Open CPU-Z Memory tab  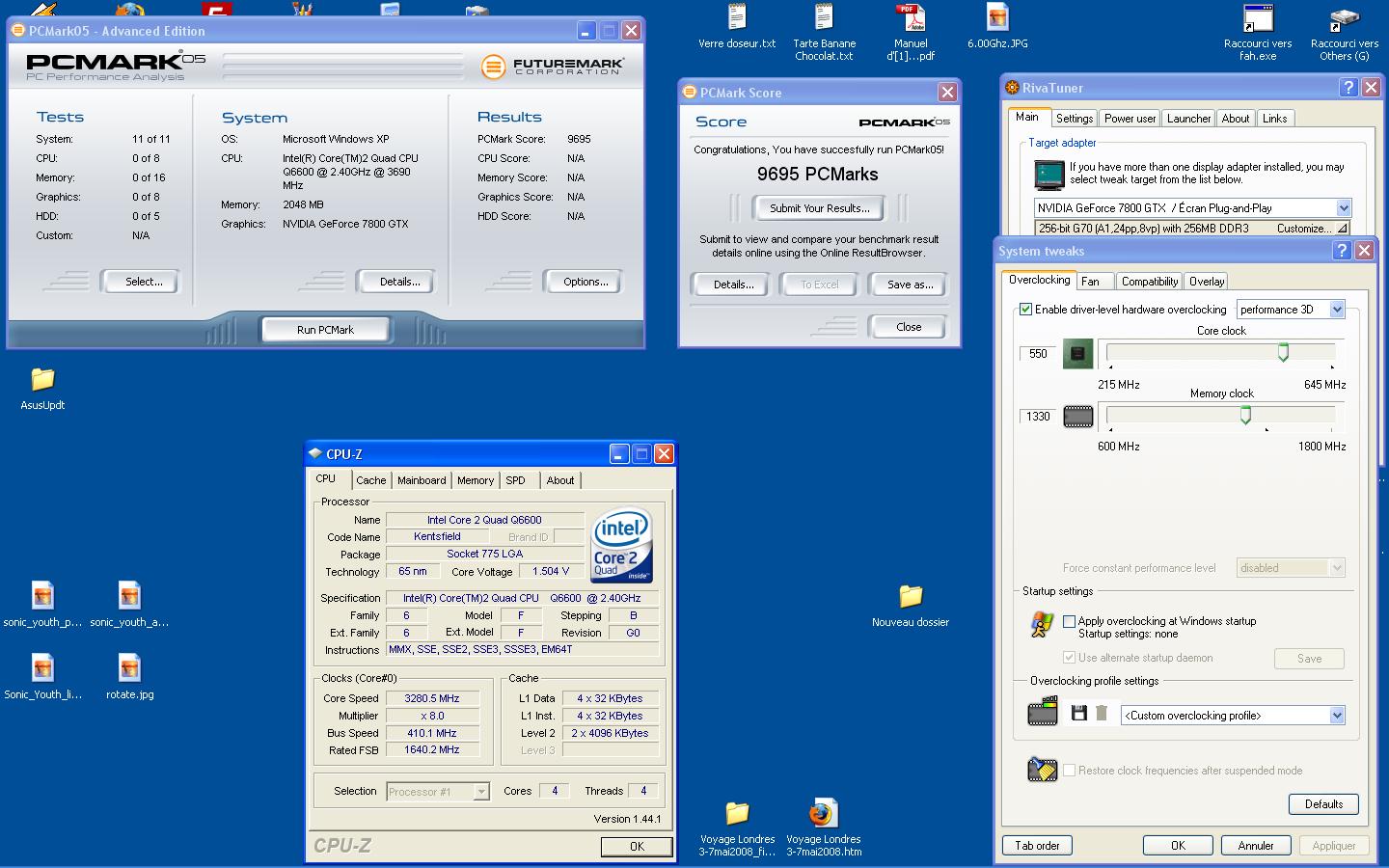pyautogui.click(x=476, y=480)
